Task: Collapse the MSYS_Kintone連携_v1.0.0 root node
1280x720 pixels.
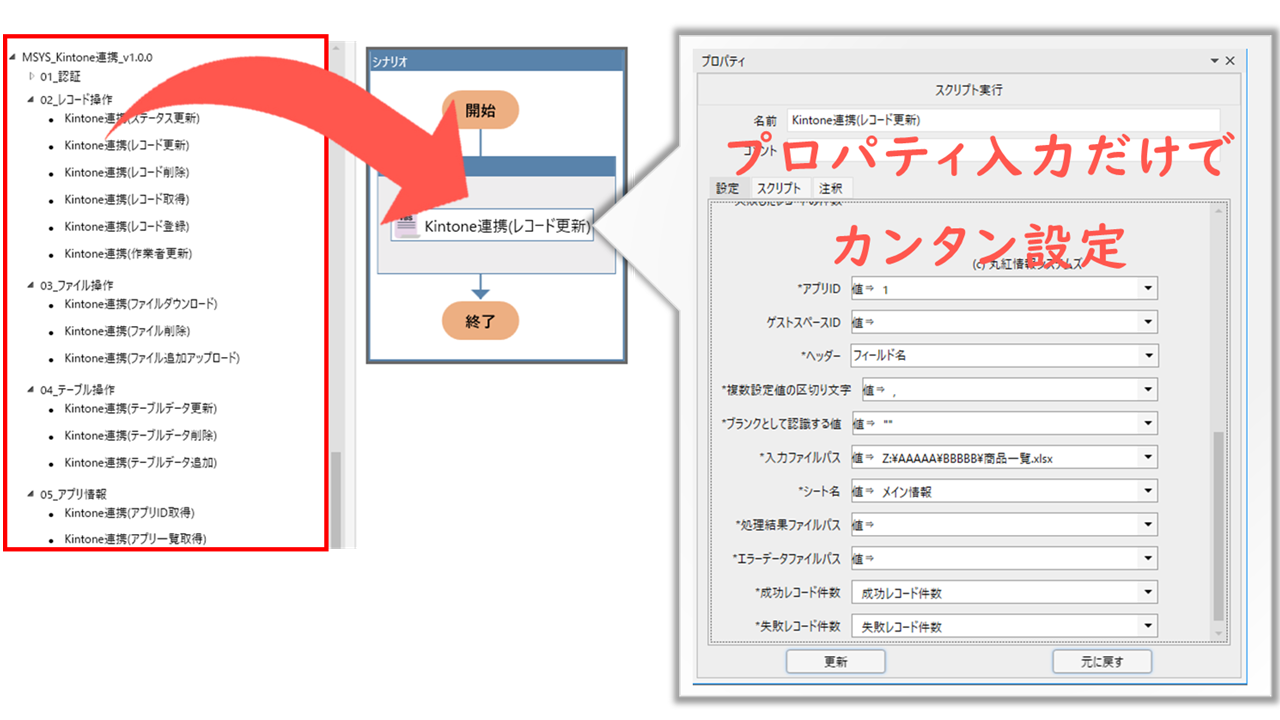Action: (x=13, y=57)
